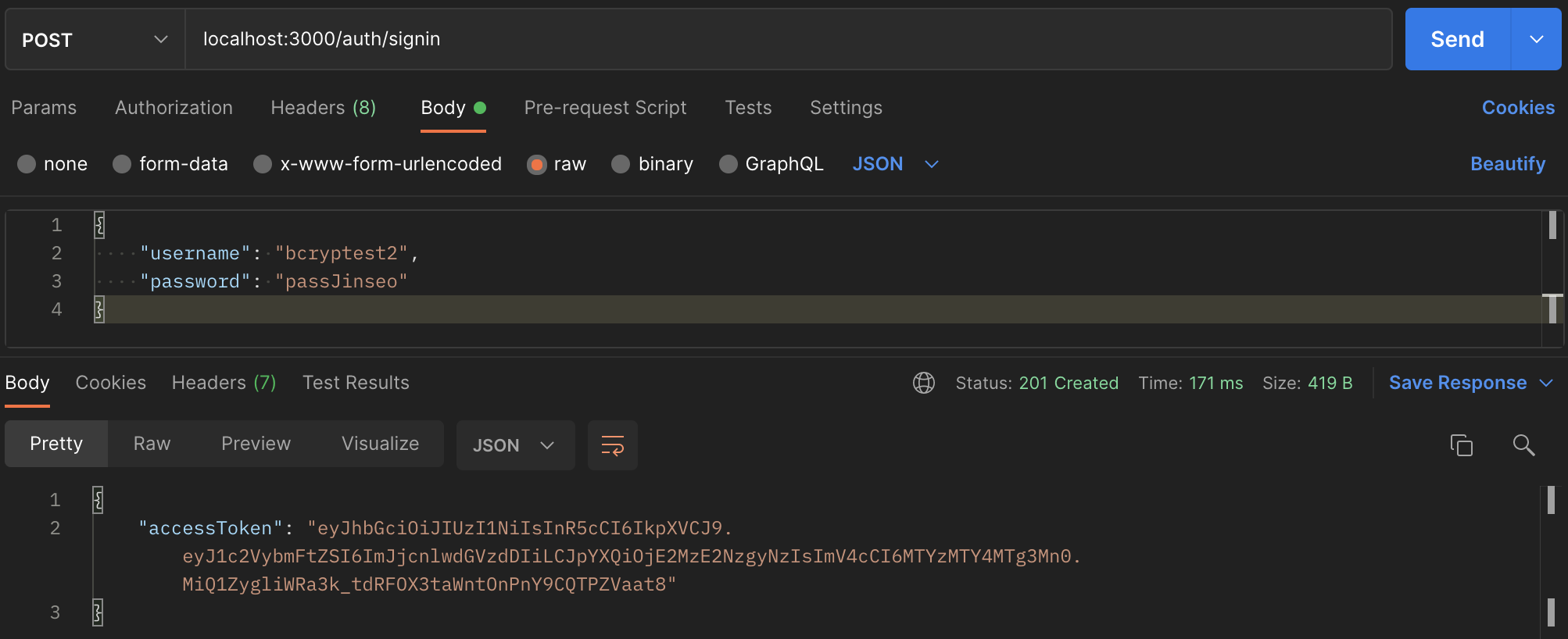The image size is (1568, 639).
Task: Click the request body editor scrollbar
Action: (1552, 278)
